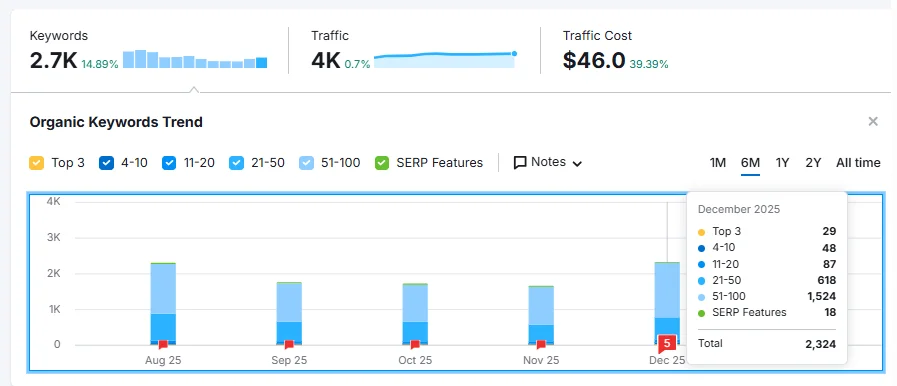Click the tooltip SERP Features value 18
Screen dimensions: 897x386
[x=830, y=312]
